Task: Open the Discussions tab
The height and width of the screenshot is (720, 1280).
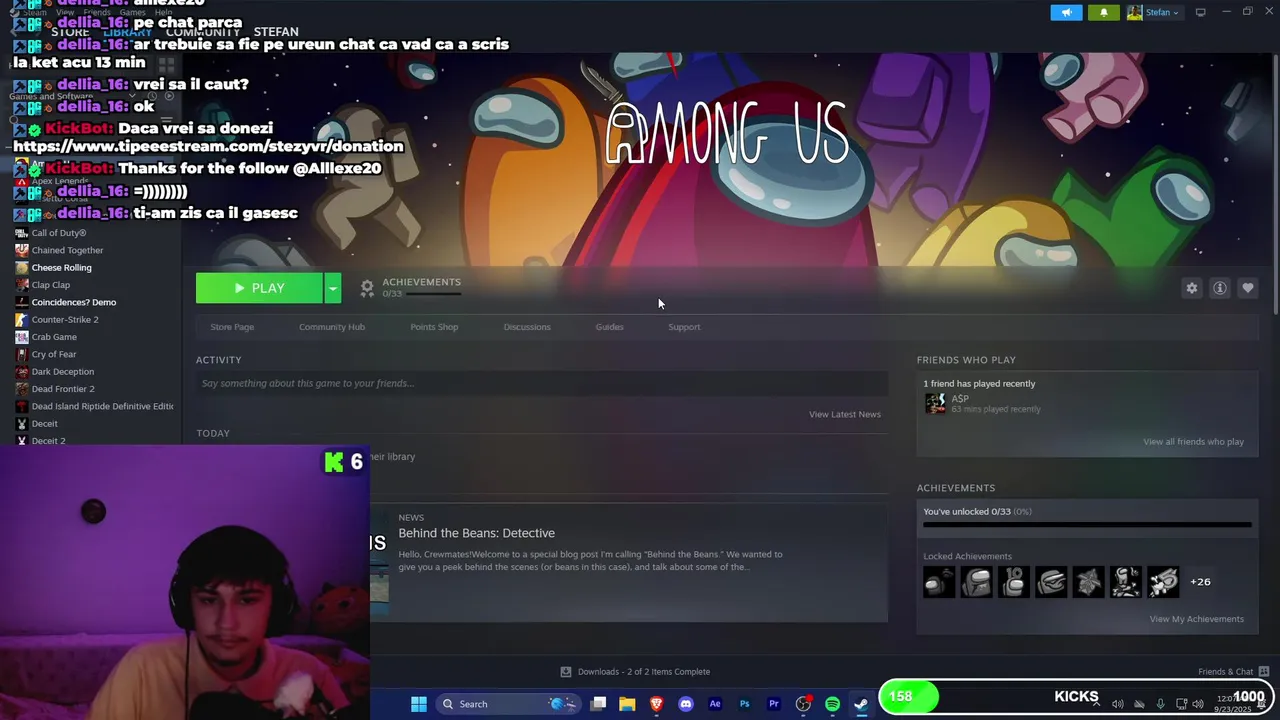Action: 527,327
